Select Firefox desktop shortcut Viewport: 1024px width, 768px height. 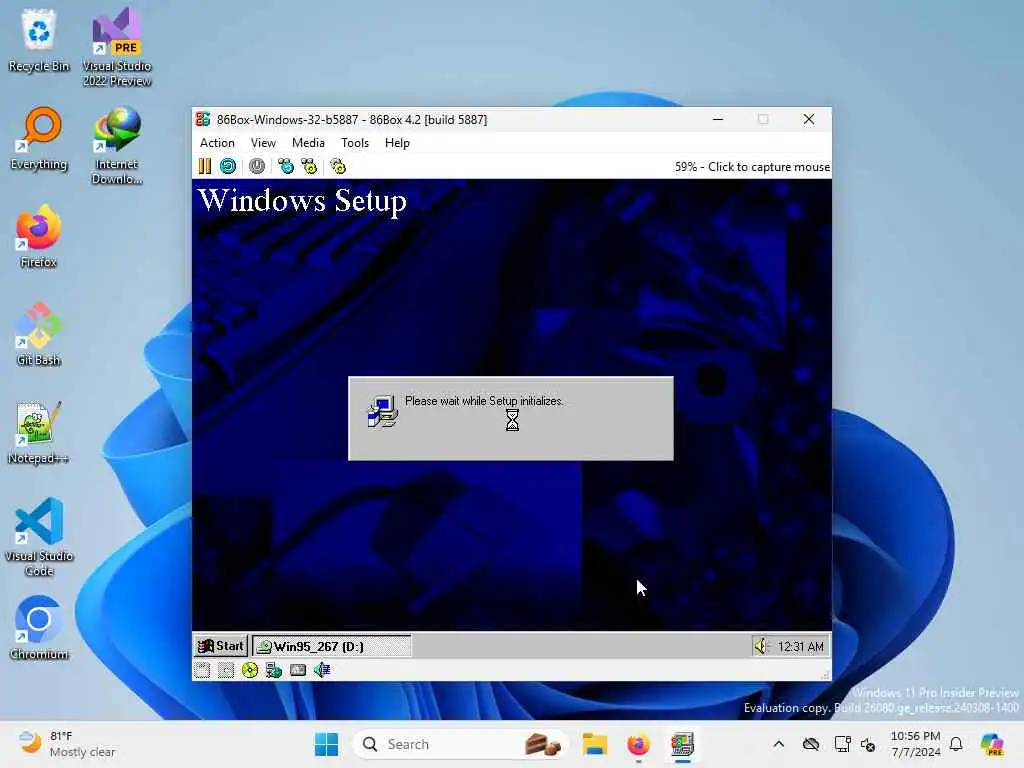(x=39, y=236)
